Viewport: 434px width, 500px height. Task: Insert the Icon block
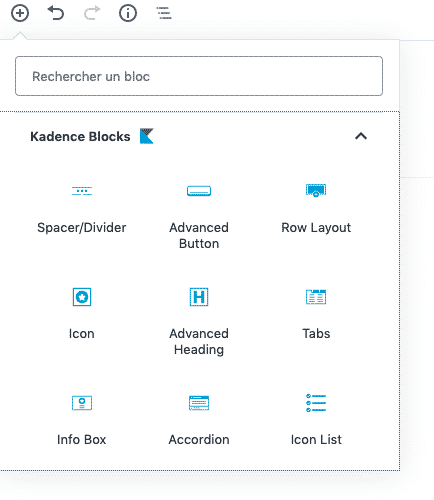[82, 297]
